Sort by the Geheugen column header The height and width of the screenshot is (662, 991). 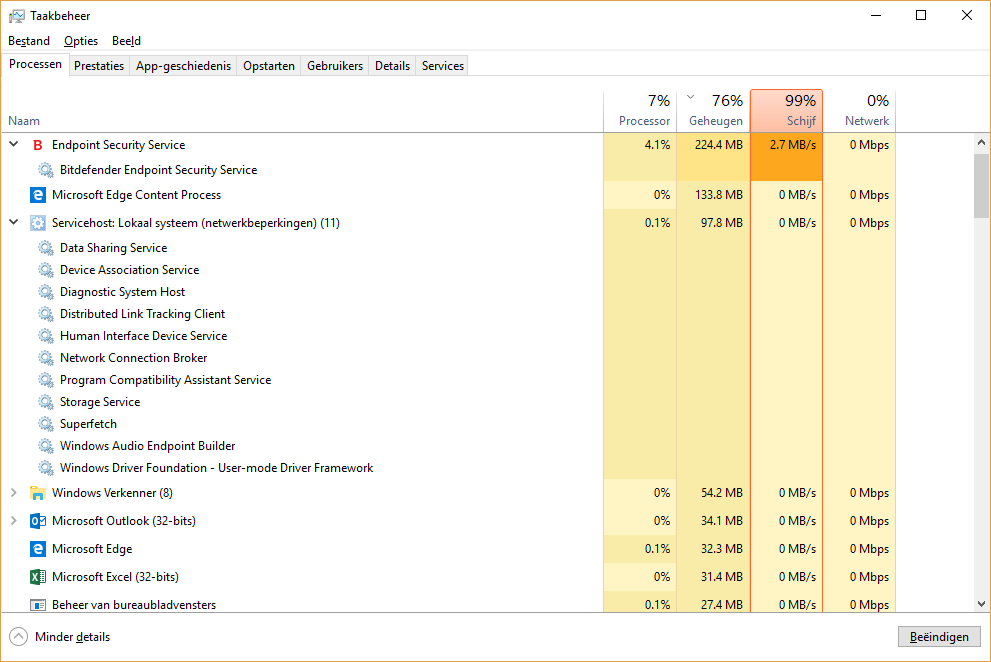[714, 111]
